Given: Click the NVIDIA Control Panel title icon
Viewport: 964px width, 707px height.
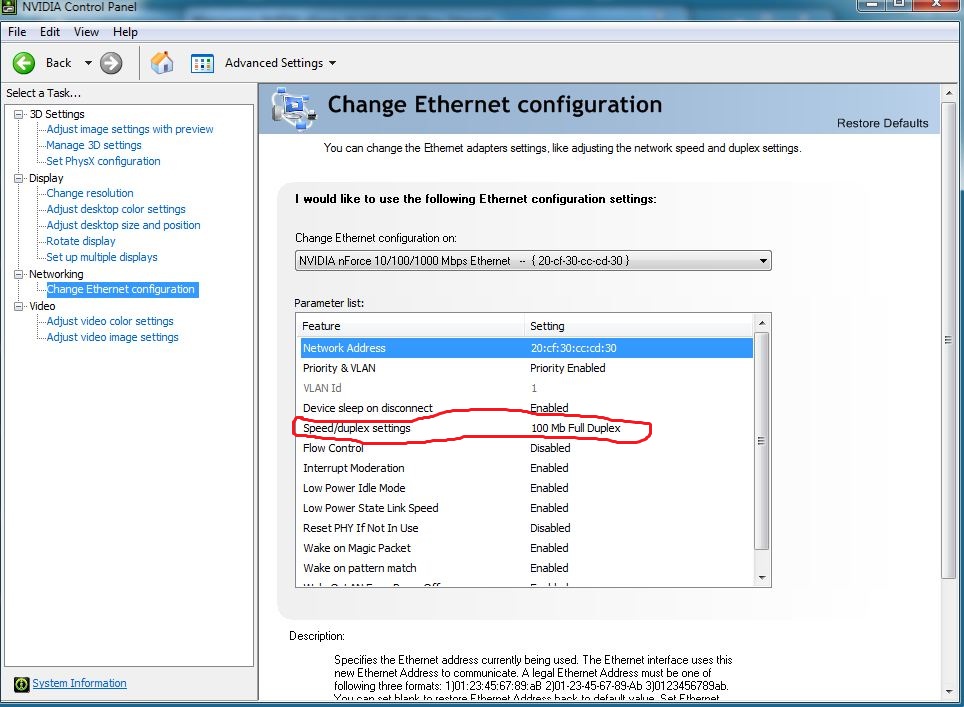Looking at the screenshot, I should pyautogui.click(x=9, y=7).
